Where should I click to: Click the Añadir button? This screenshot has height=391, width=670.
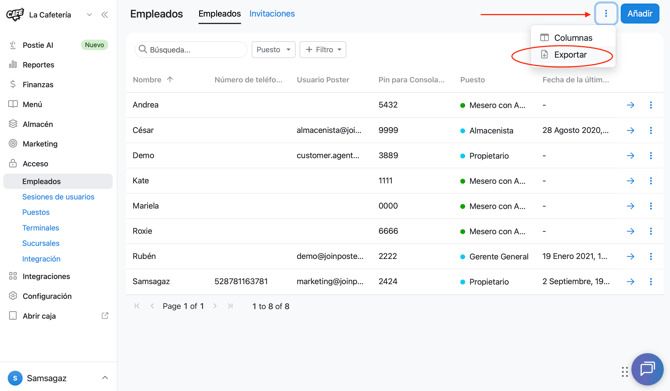coord(640,14)
